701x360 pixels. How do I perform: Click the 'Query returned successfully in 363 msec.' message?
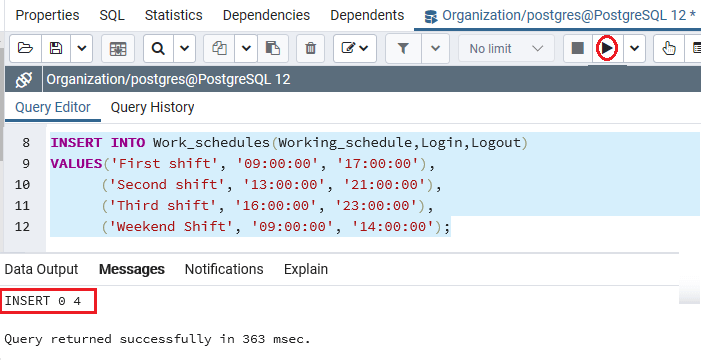click(157, 339)
